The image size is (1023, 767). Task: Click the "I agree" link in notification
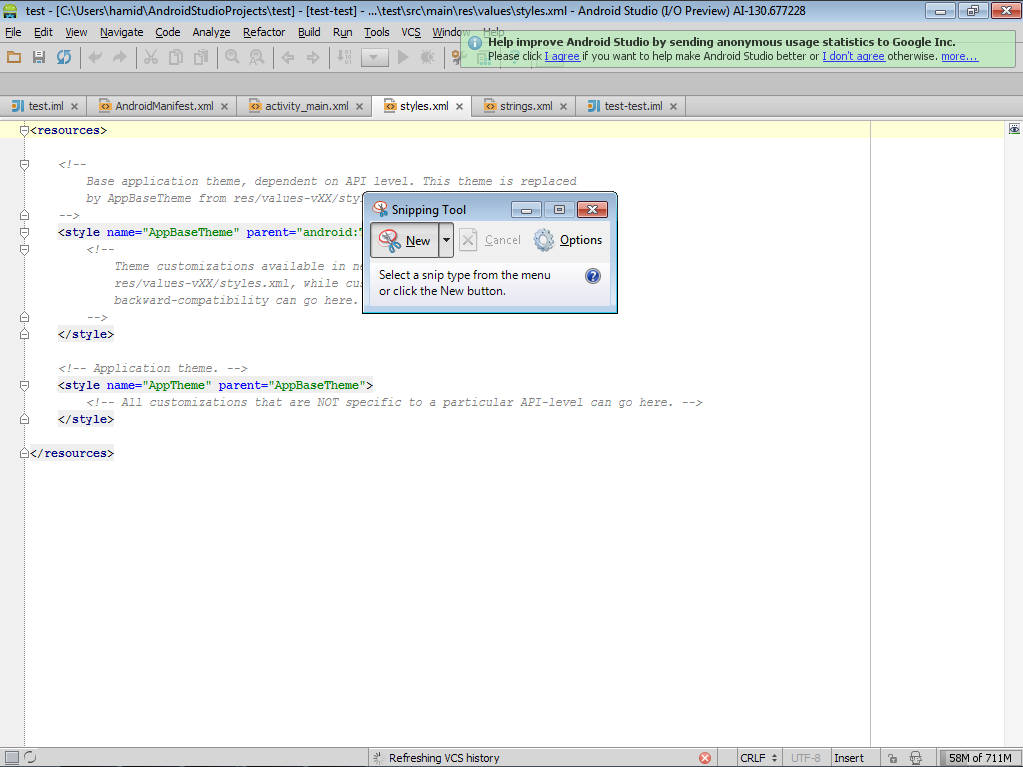pos(562,57)
